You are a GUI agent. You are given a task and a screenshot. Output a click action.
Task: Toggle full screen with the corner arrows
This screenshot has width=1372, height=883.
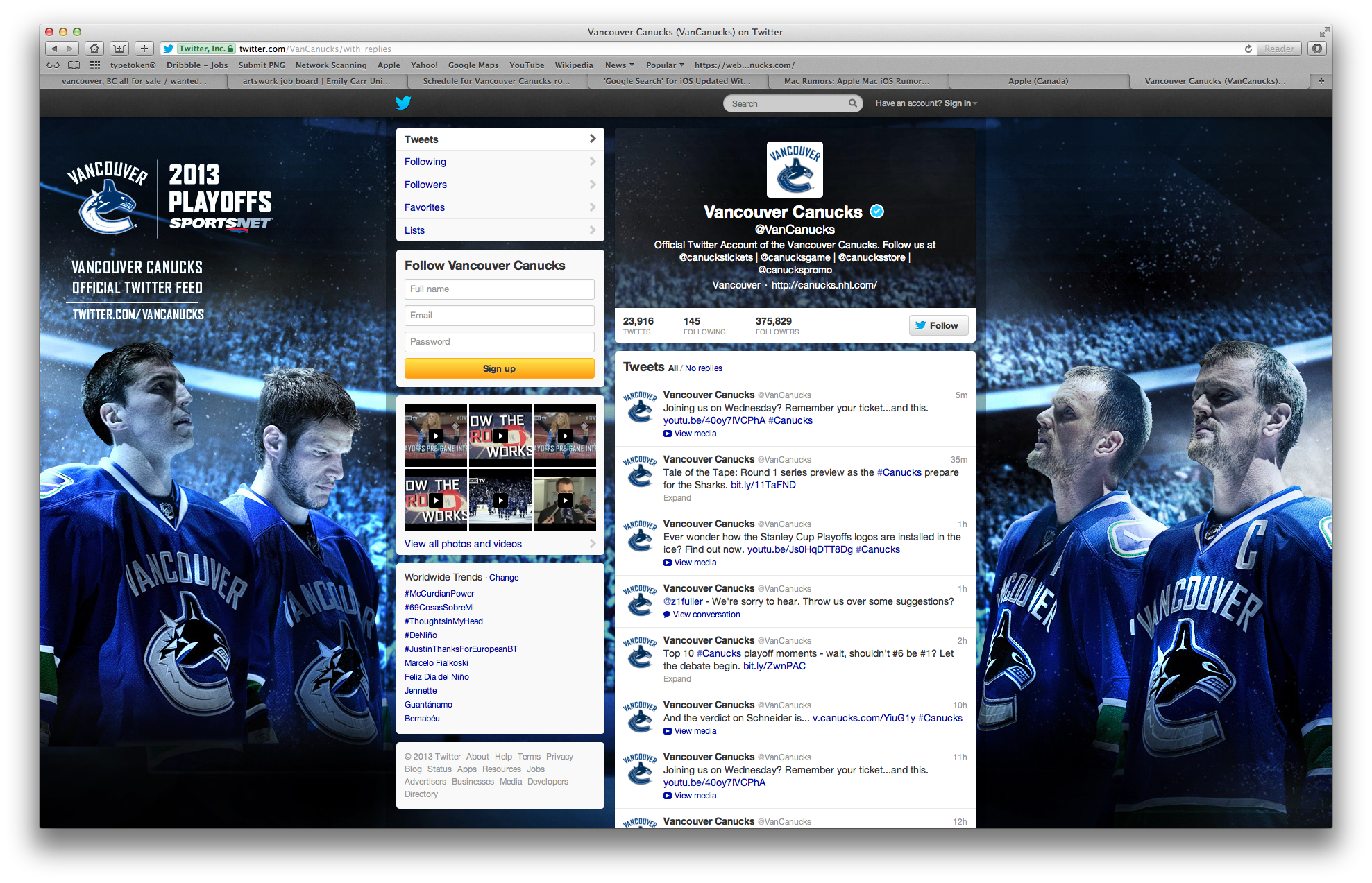(1324, 32)
